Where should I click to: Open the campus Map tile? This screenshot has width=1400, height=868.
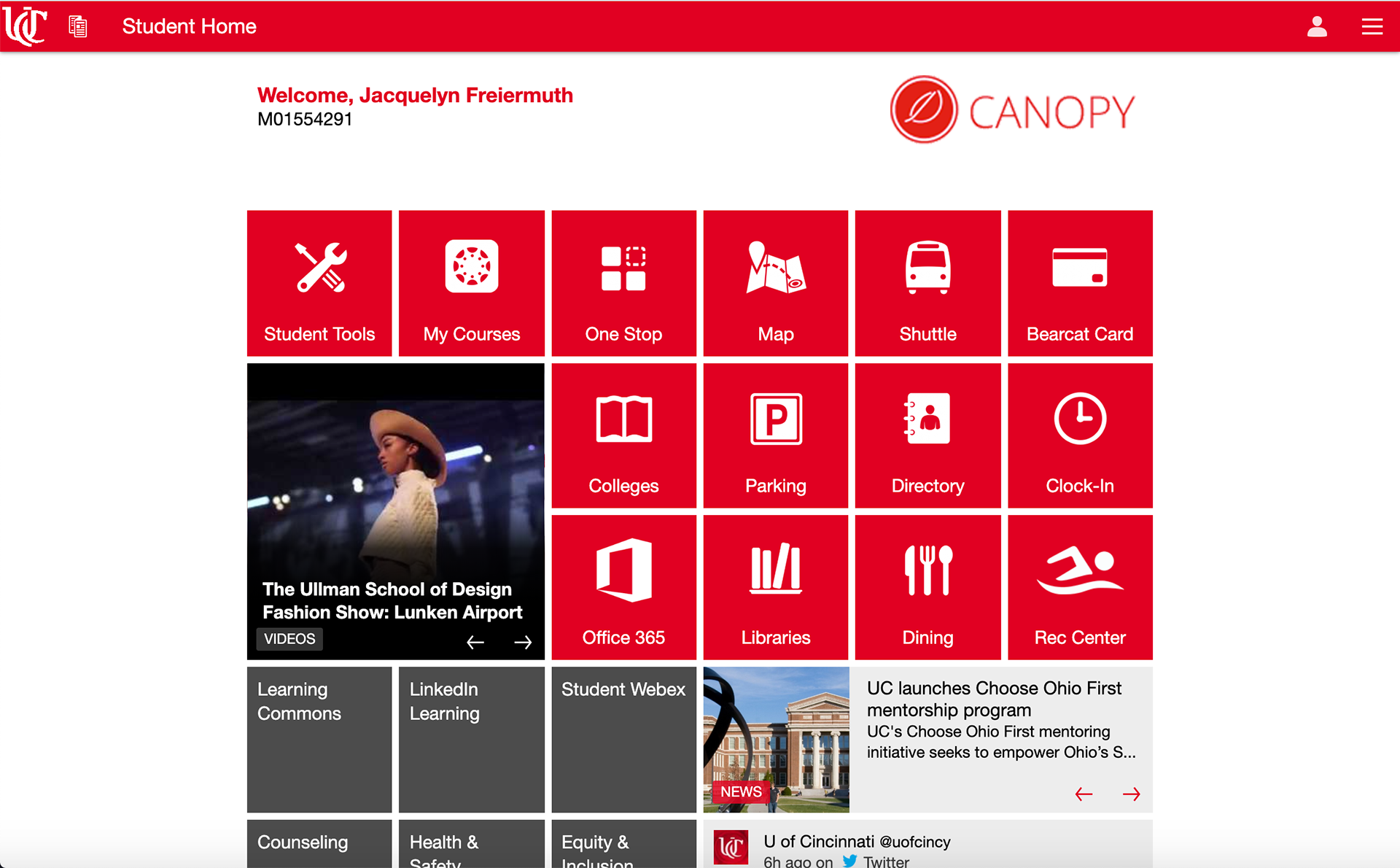click(x=776, y=283)
